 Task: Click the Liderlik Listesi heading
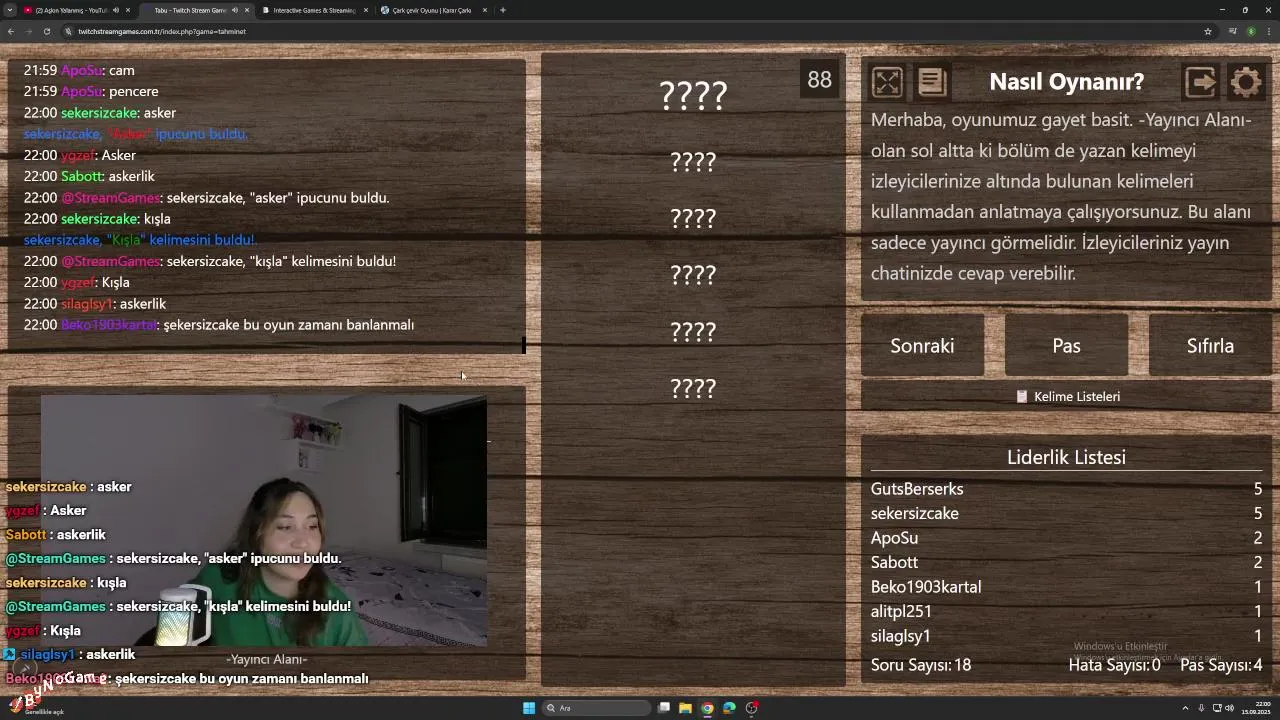1066,458
